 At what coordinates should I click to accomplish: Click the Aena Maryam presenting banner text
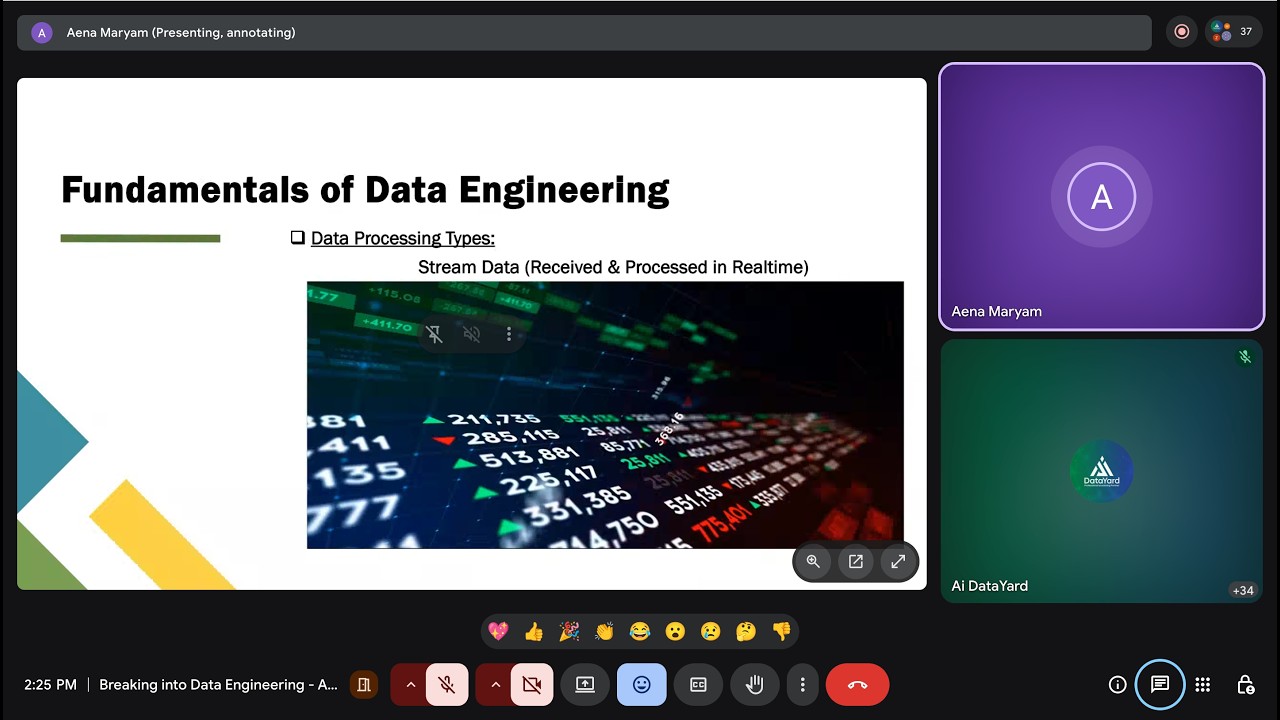pyautogui.click(x=181, y=33)
